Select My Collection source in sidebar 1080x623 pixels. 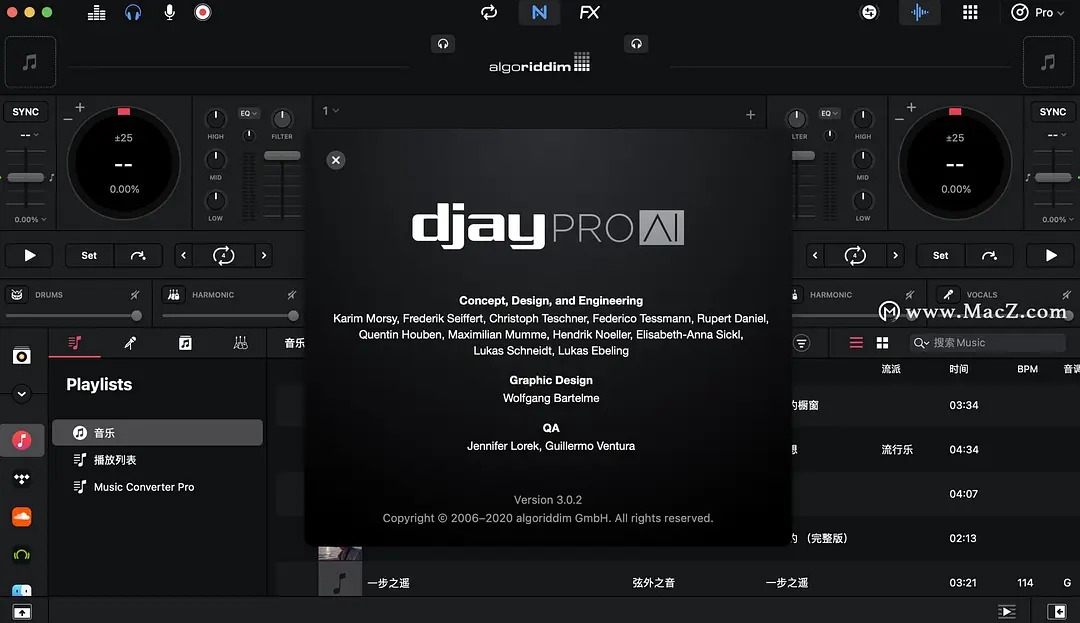pos(21,356)
